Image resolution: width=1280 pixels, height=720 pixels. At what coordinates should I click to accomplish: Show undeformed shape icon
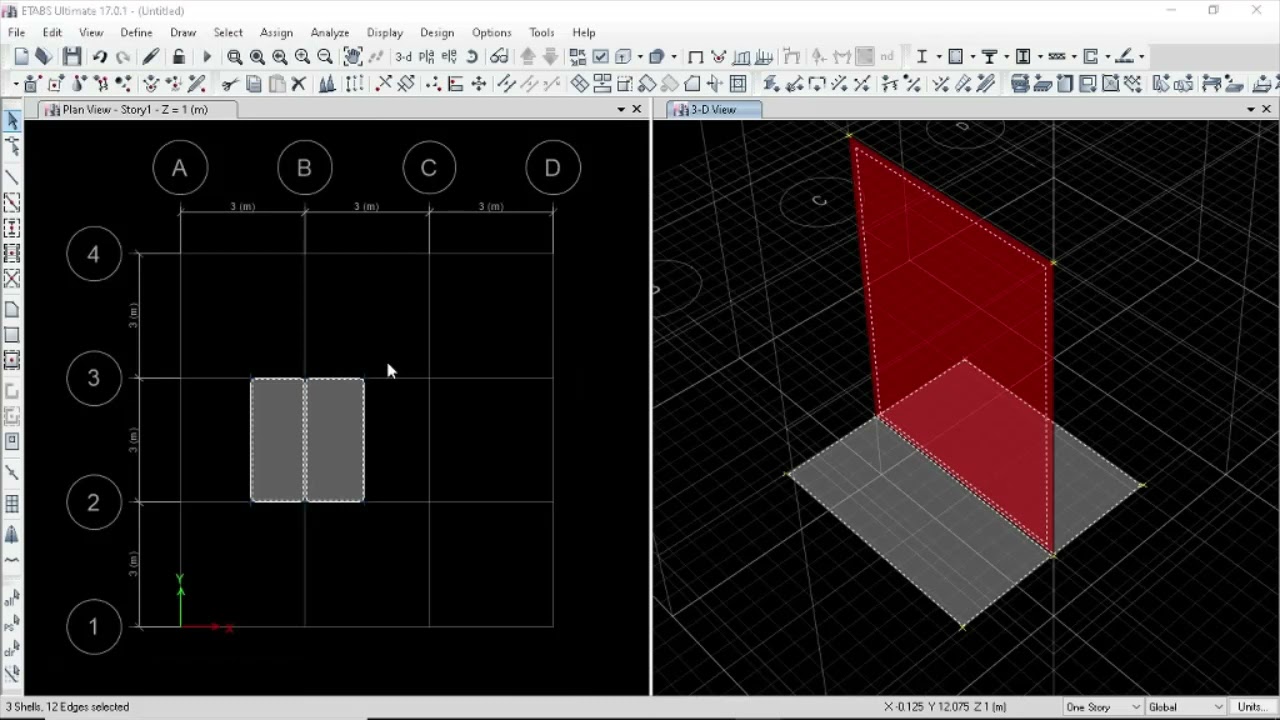pos(695,57)
